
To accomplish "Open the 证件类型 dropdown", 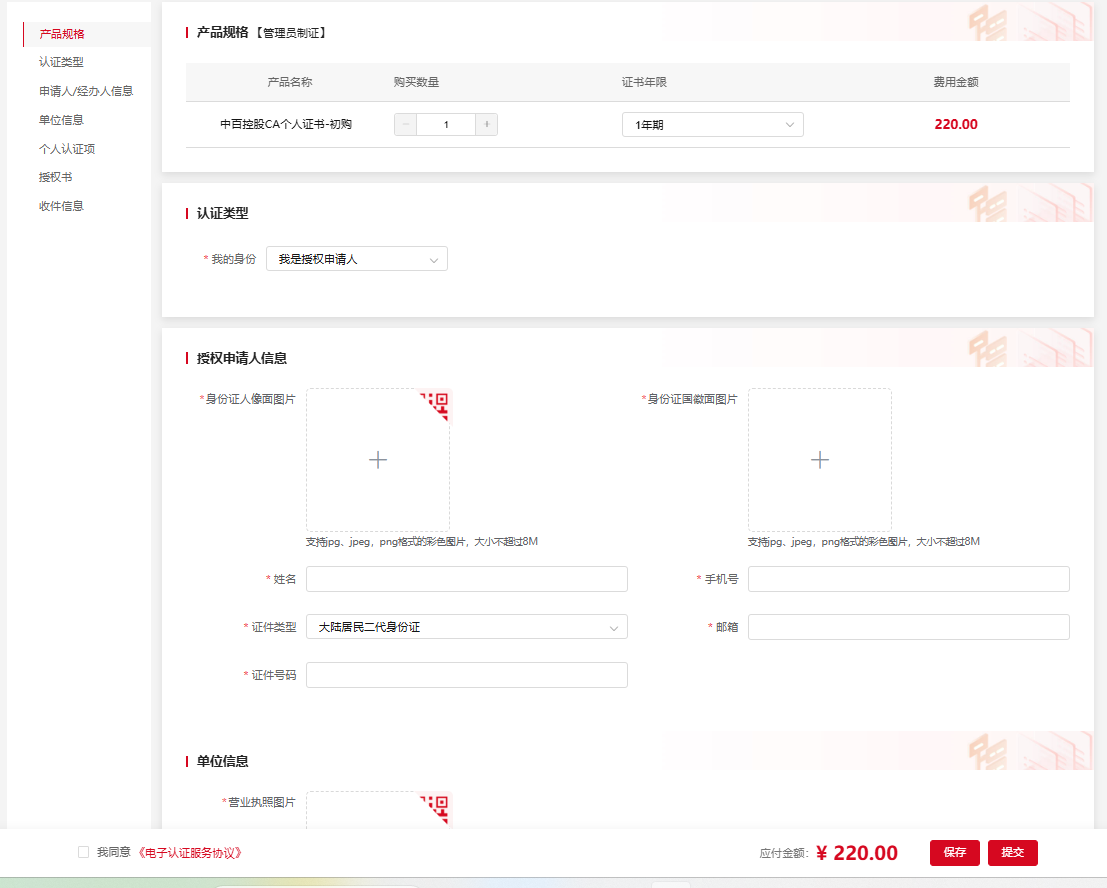I will click(467, 627).
